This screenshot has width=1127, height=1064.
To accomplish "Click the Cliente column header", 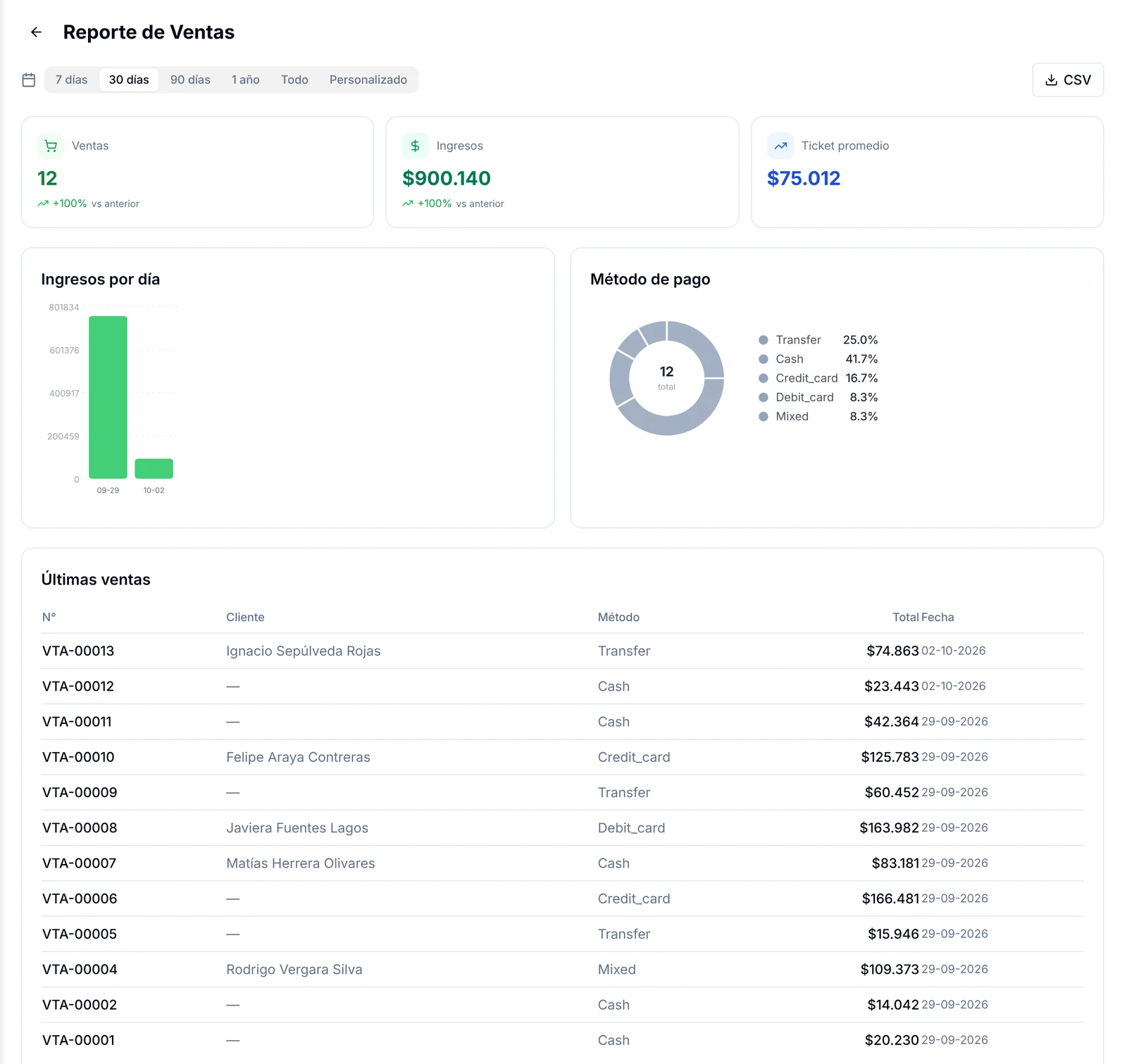I will 245,617.
